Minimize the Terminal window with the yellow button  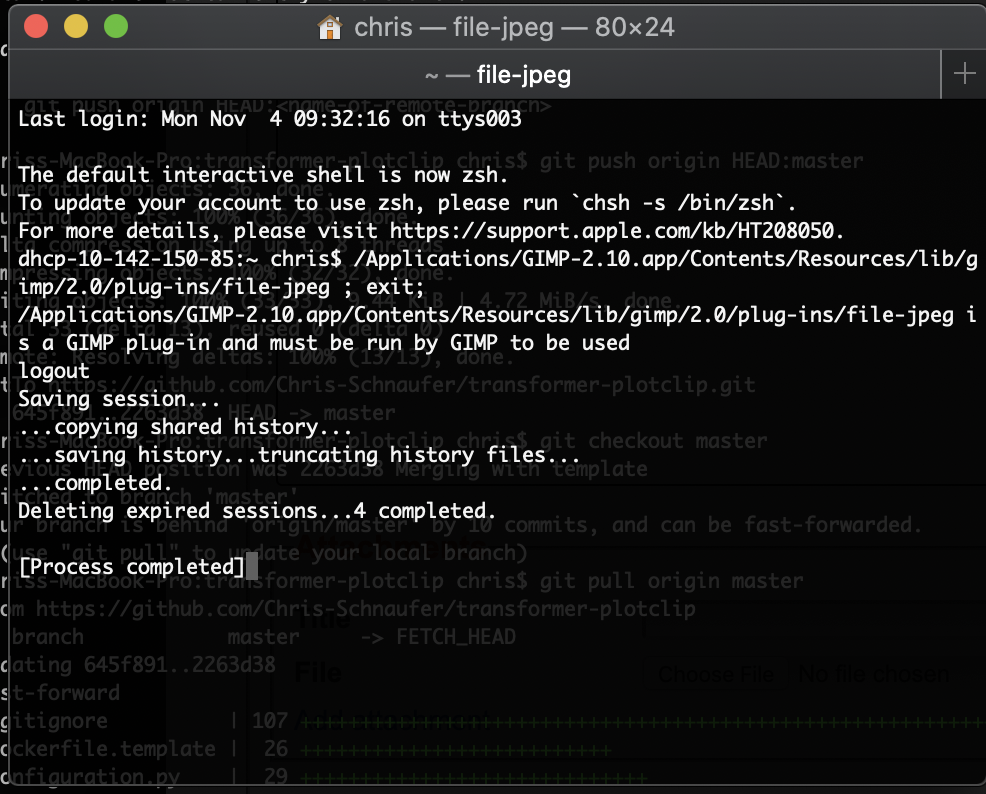click(76, 26)
